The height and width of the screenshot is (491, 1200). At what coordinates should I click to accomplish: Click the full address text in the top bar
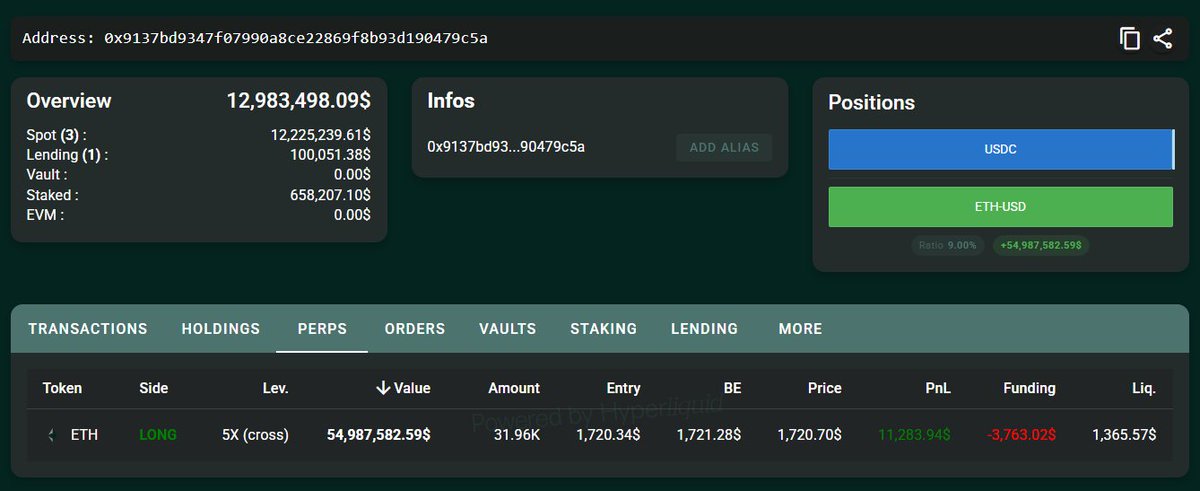click(x=296, y=38)
